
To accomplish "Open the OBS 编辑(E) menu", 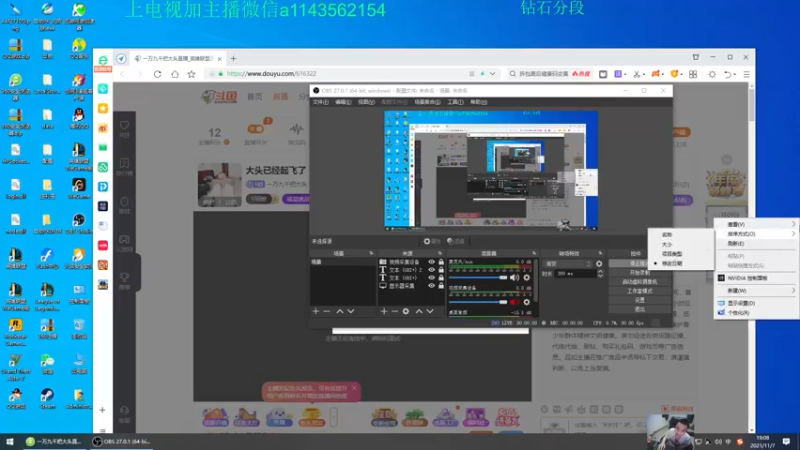I will 343,102.
